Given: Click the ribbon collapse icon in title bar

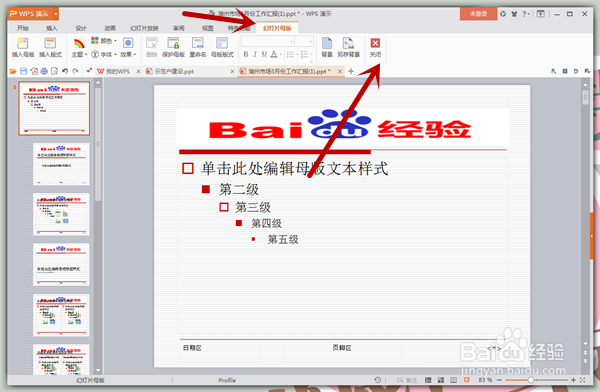Looking at the screenshot, I should (x=540, y=14).
